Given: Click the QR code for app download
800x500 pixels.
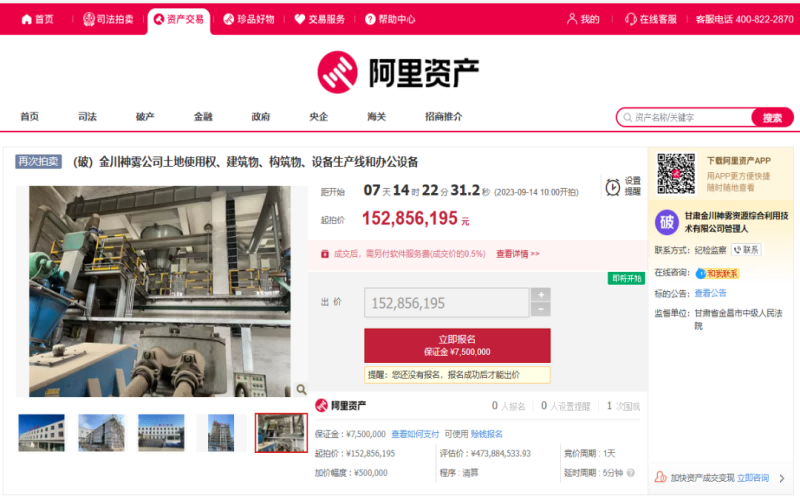Looking at the screenshot, I should (x=676, y=173).
